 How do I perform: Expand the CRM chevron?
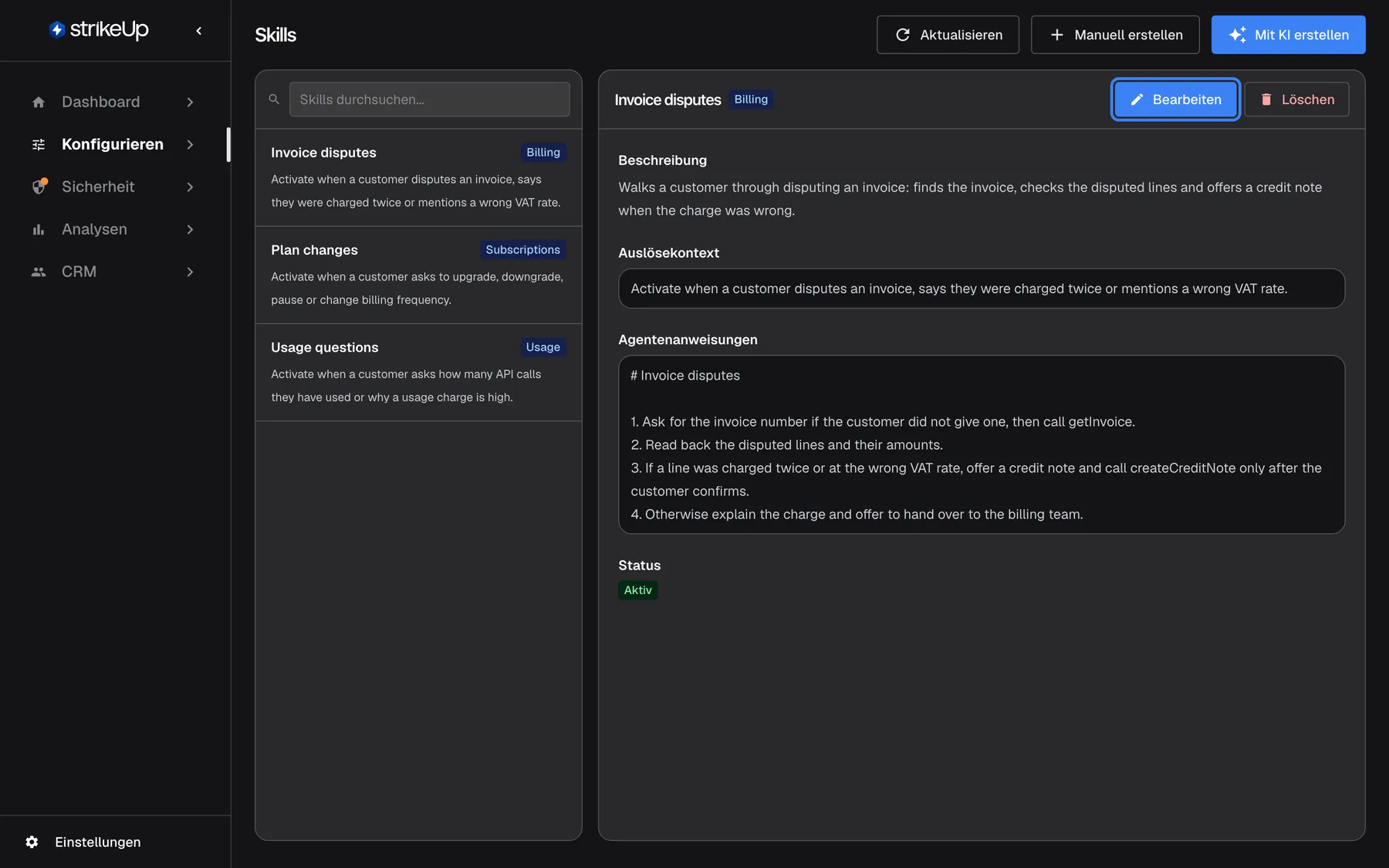click(190, 272)
